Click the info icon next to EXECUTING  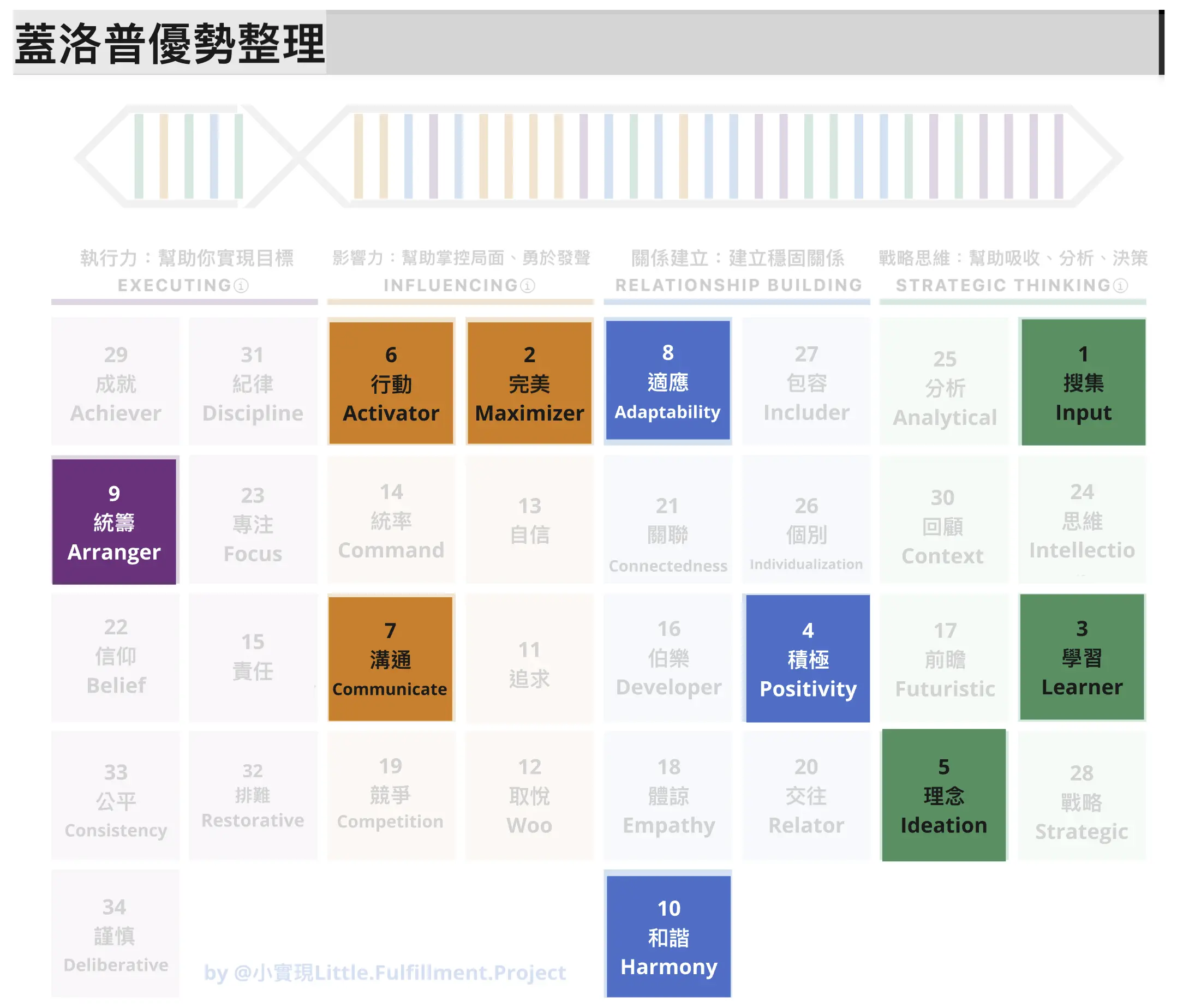[x=242, y=285]
